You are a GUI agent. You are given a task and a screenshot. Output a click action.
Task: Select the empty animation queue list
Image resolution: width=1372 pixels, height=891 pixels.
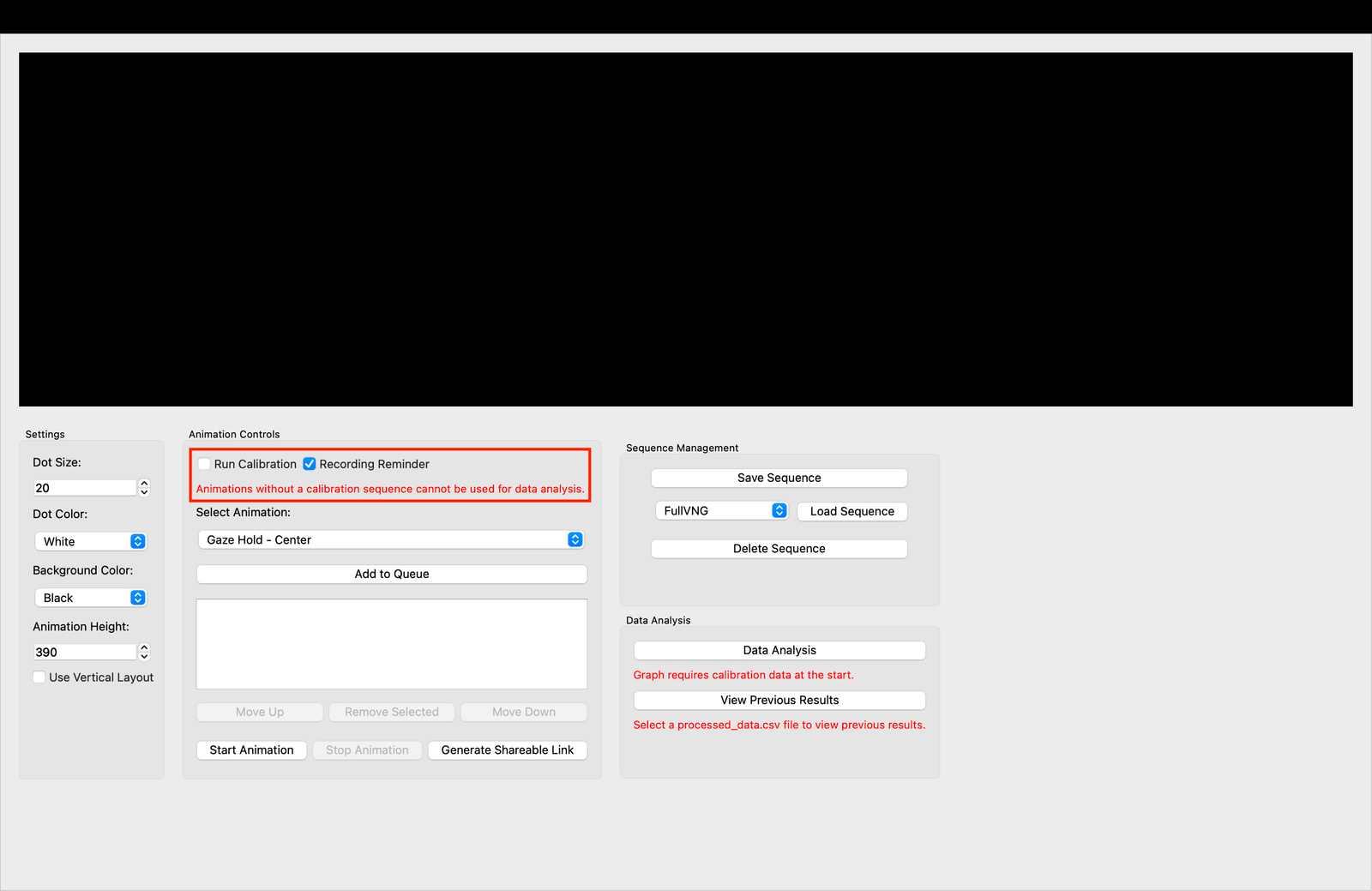391,643
